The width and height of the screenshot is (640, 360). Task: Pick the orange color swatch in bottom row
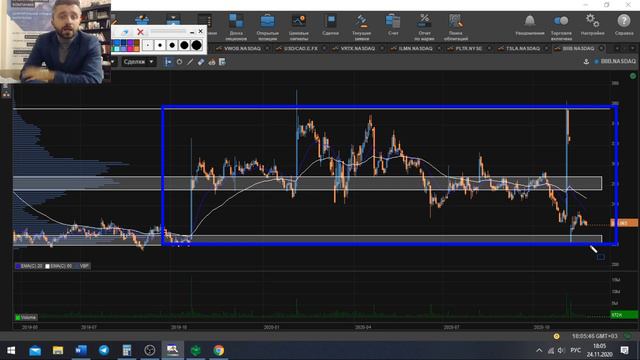point(137,48)
